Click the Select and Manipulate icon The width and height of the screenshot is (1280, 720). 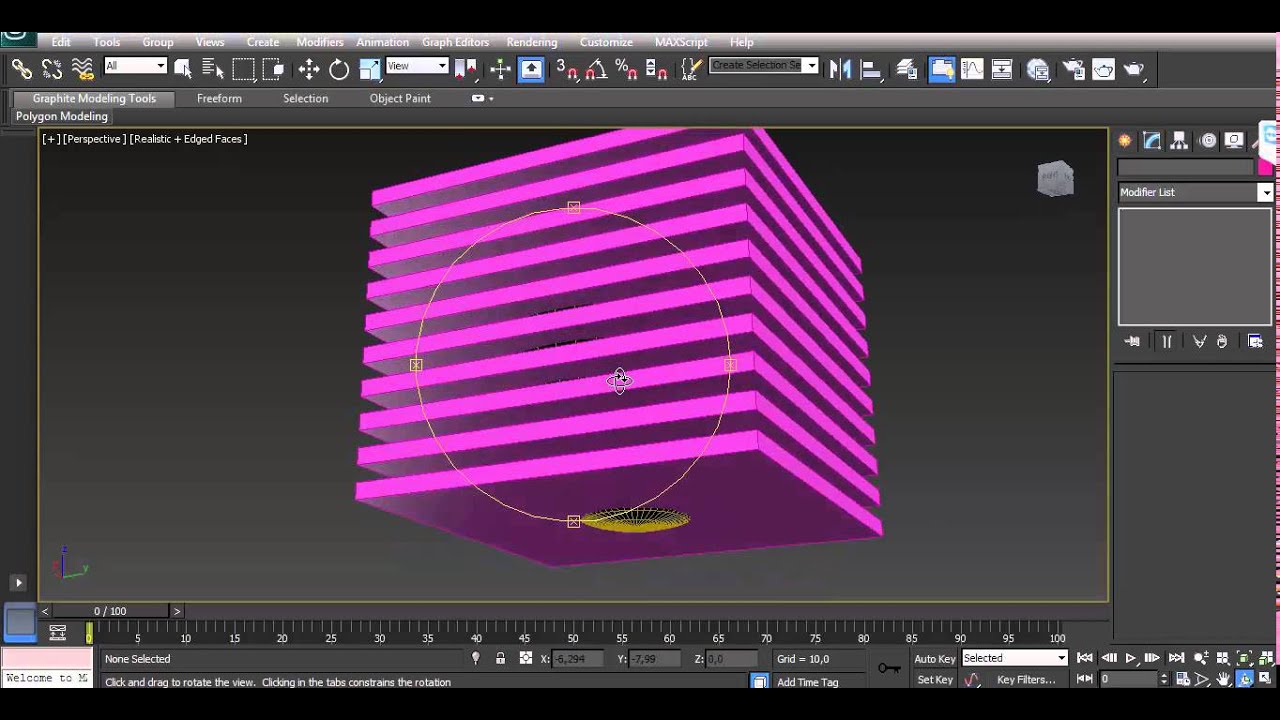pyautogui.click(x=501, y=69)
